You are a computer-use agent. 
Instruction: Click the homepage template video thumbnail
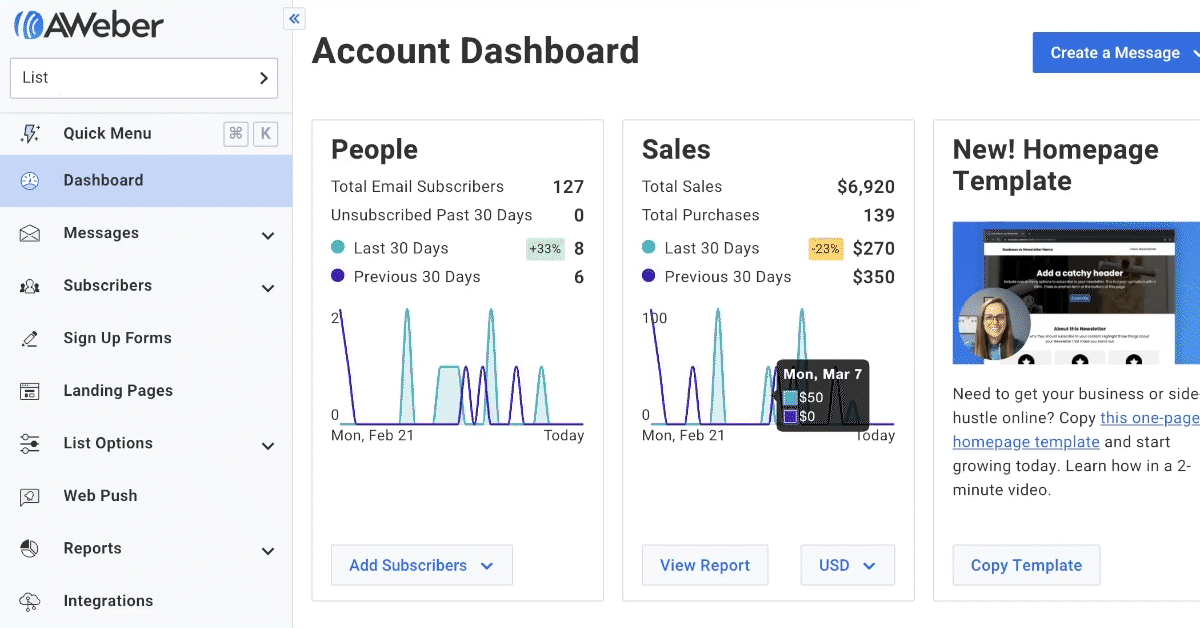coord(1076,292)
